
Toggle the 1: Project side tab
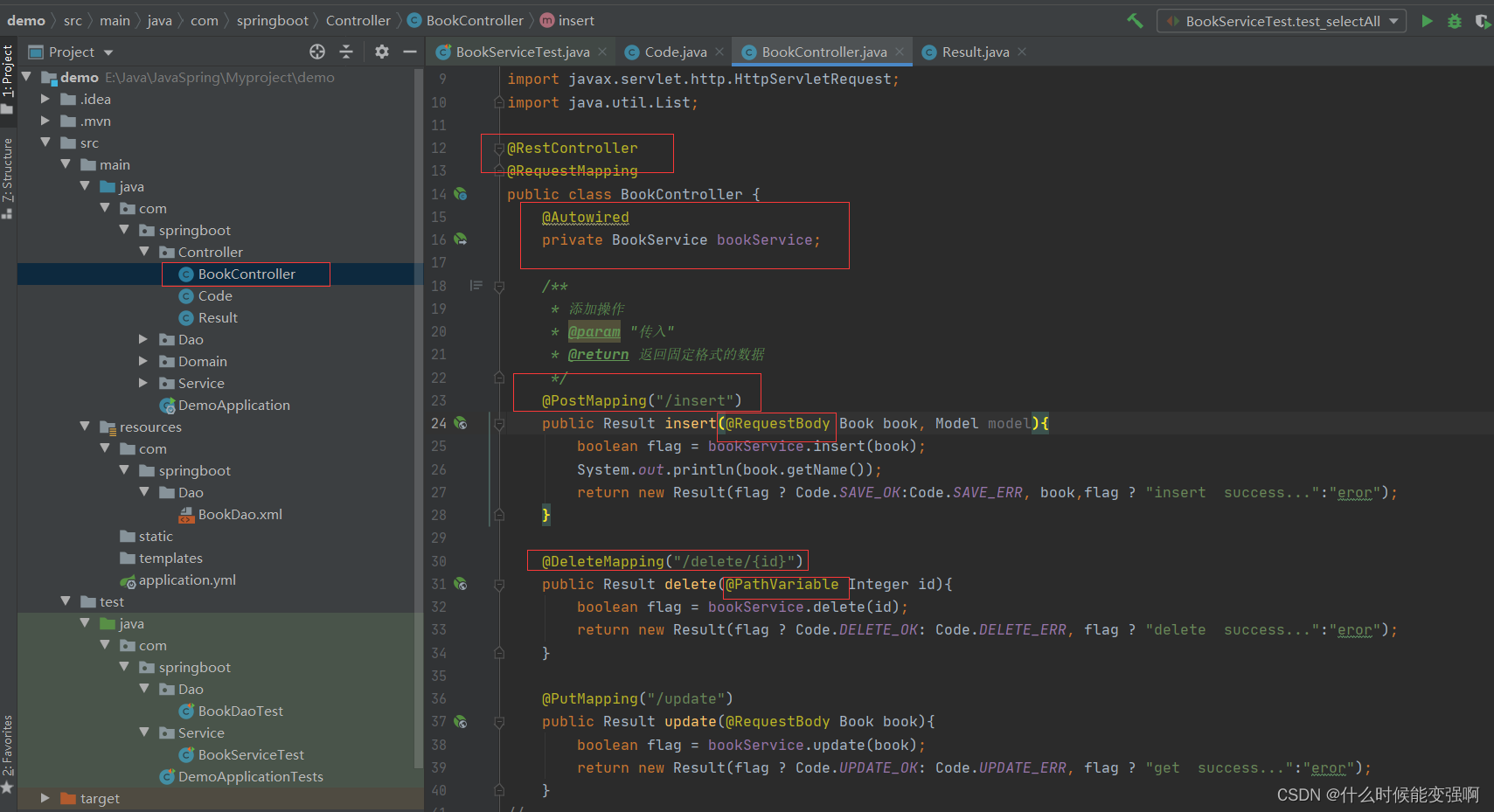[8, 79]
